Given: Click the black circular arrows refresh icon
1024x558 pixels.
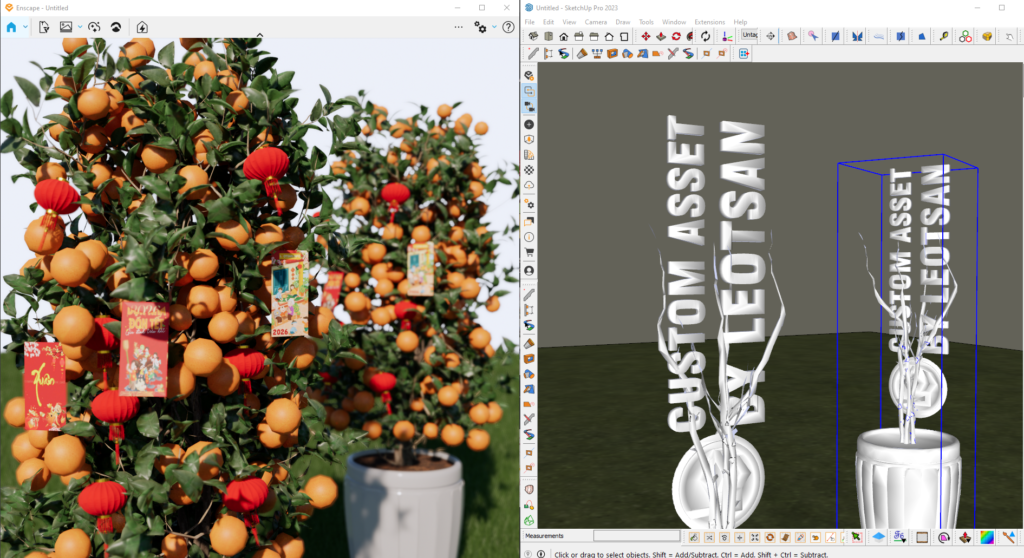Looking at the screenshot, I should coord(705,37).
